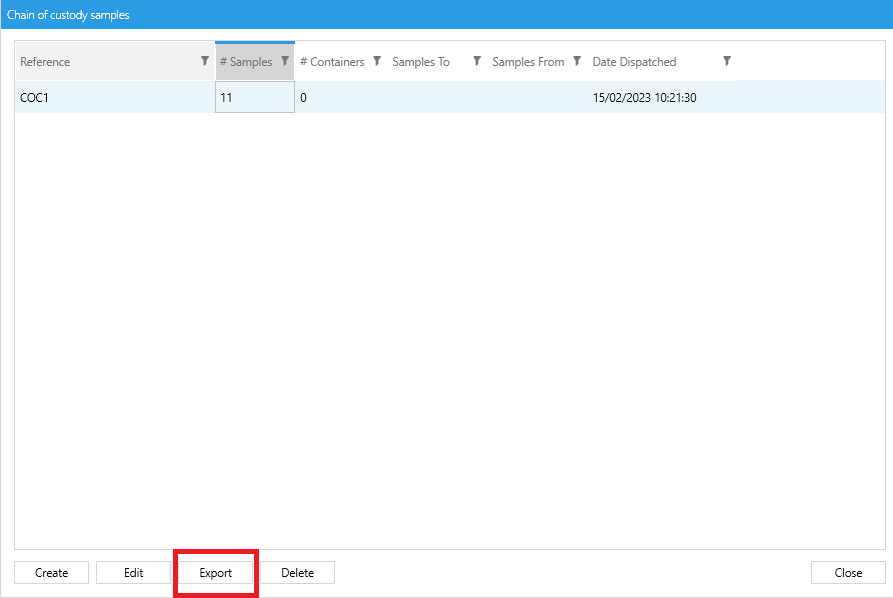
Task: Export the selected chain of custody
Action: tap(215, 572)
